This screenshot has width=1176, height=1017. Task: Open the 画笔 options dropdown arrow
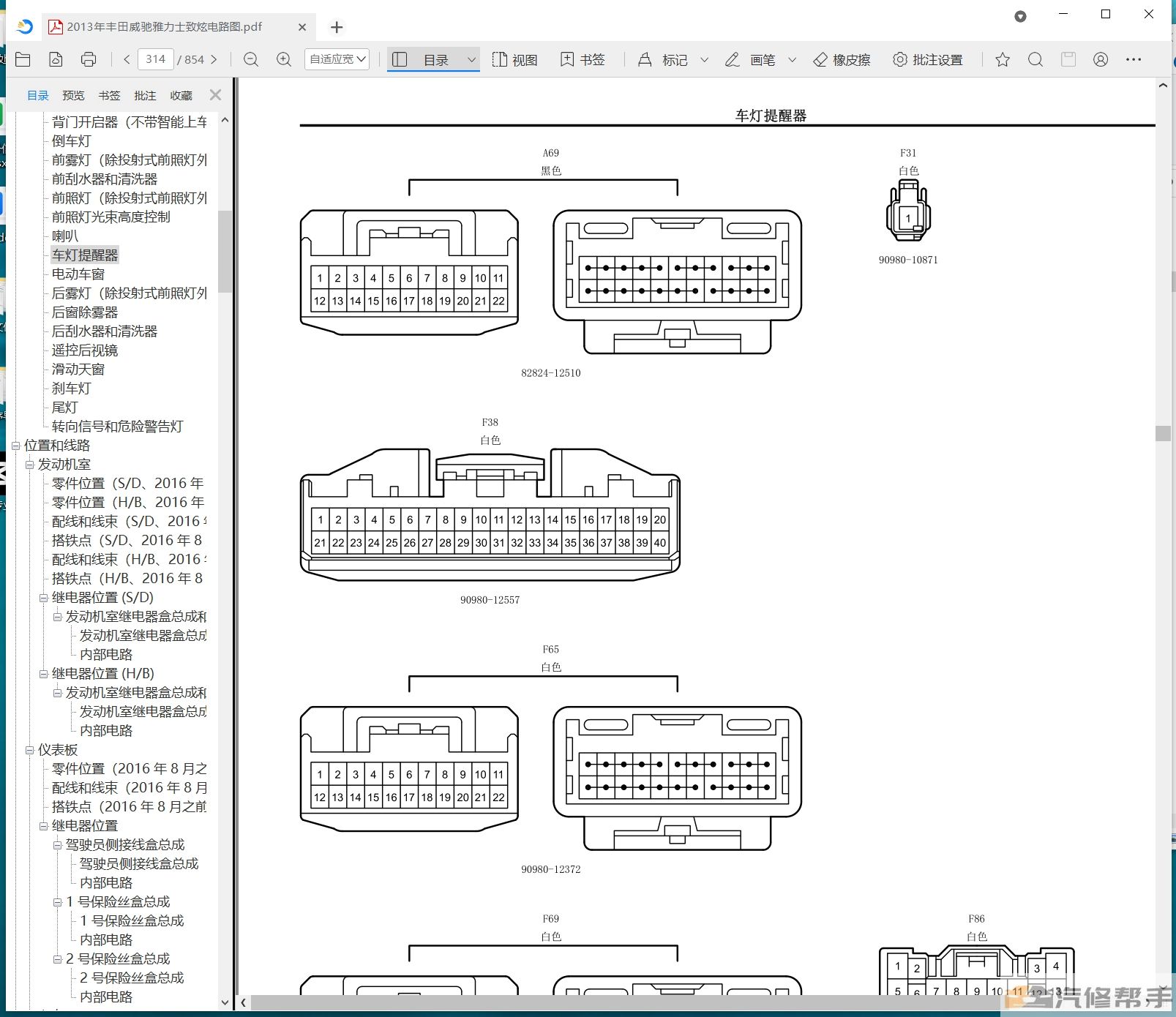click(792, 60)
